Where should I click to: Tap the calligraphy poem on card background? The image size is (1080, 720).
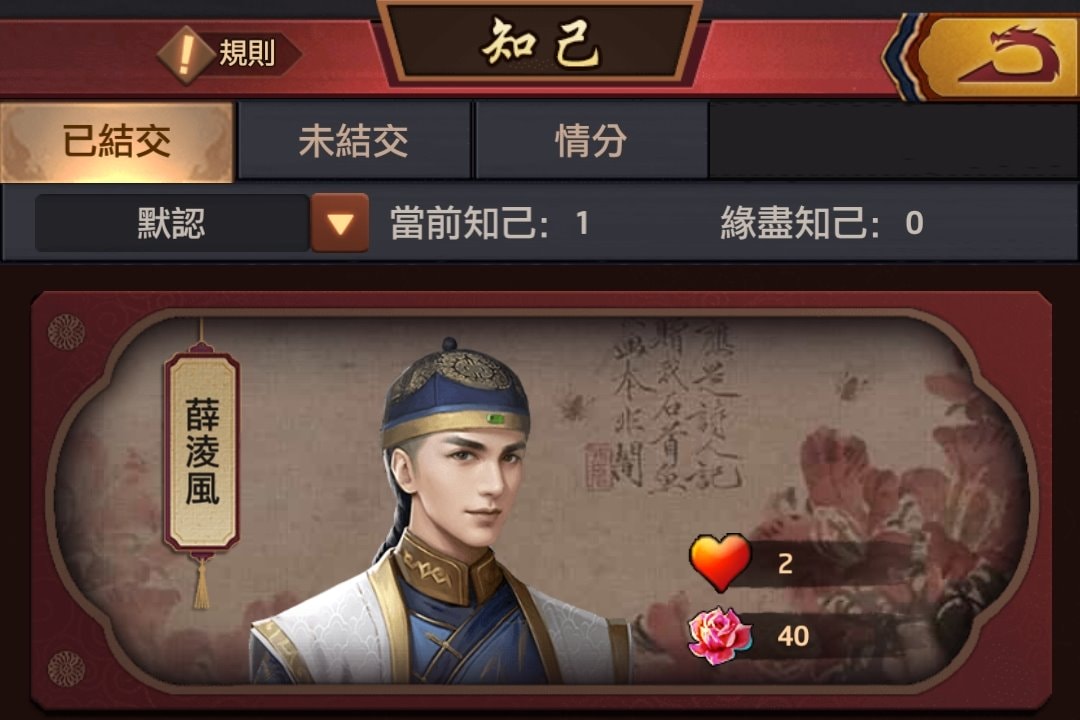(x=676, y=405)
